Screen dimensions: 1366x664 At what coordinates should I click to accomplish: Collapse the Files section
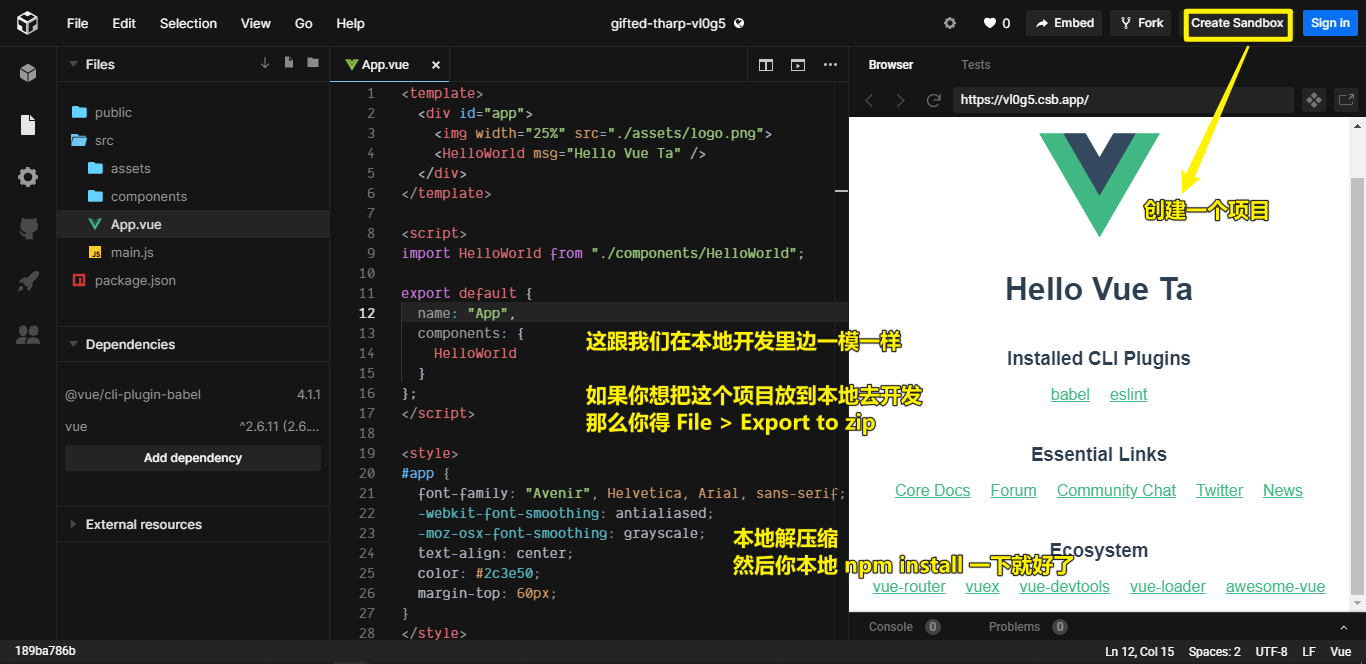(x=74, y=64)
